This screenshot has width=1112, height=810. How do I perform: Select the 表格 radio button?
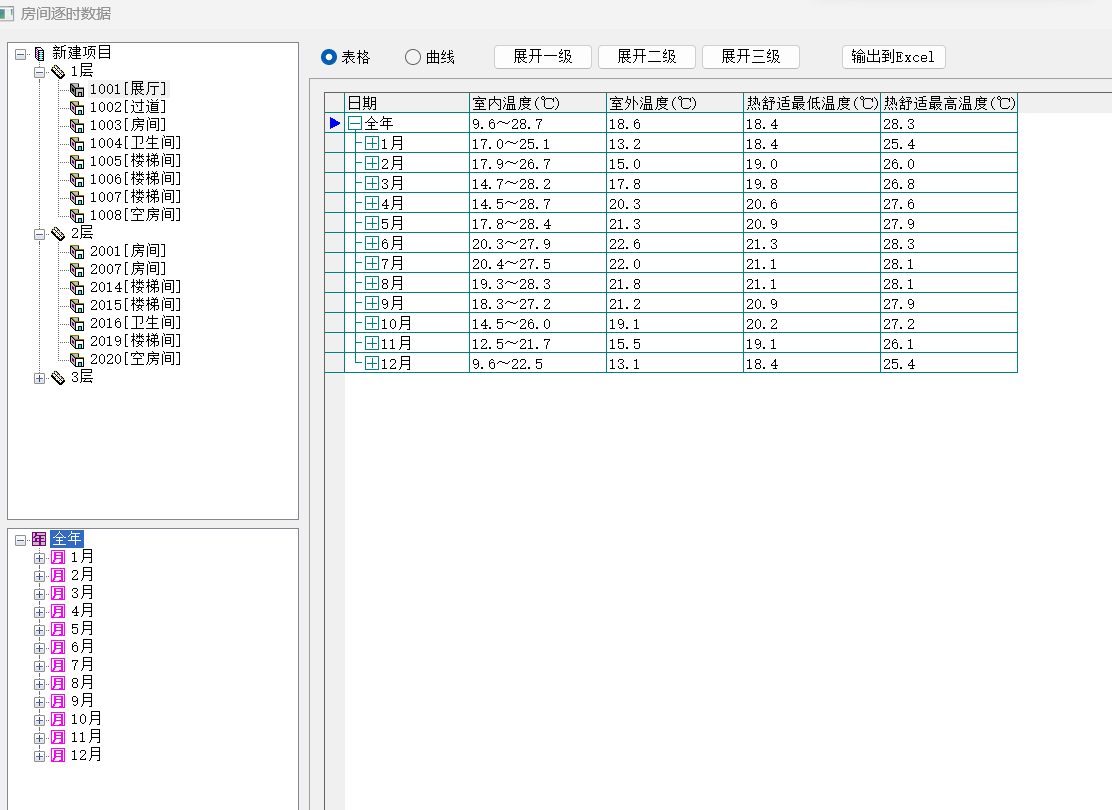pyautogui.click(x=329, y=57)
